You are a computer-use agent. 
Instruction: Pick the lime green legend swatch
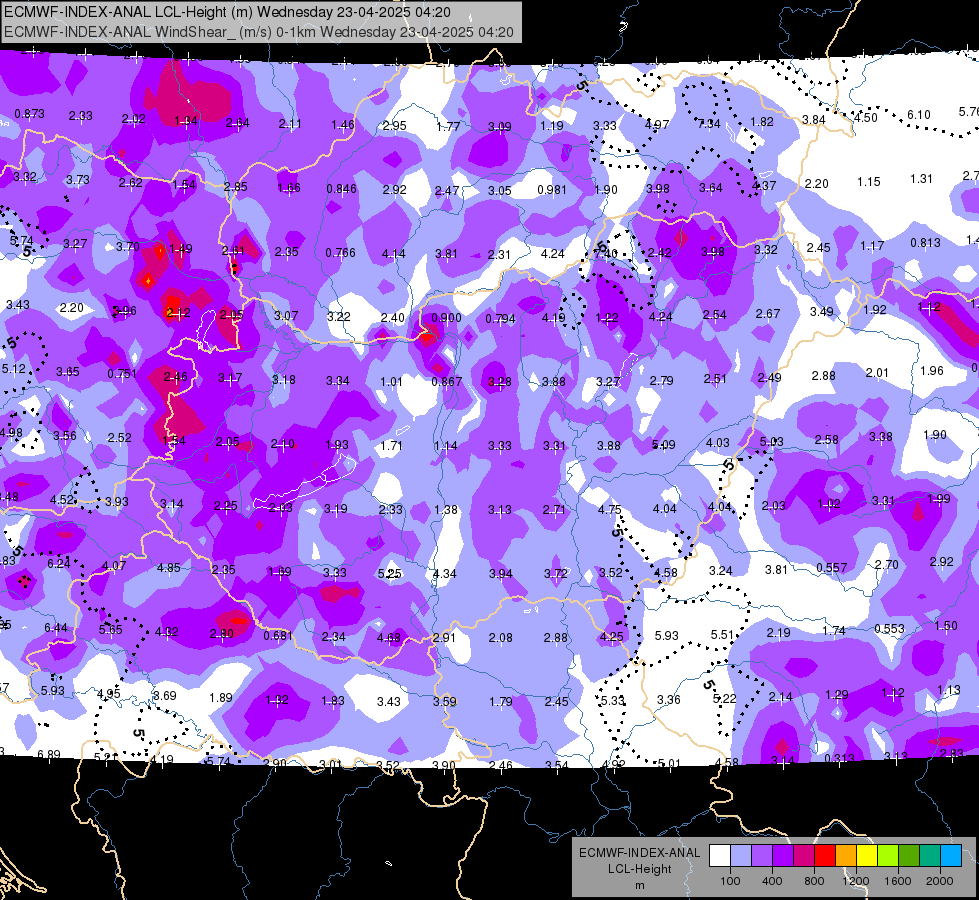[x=888, y=856]
